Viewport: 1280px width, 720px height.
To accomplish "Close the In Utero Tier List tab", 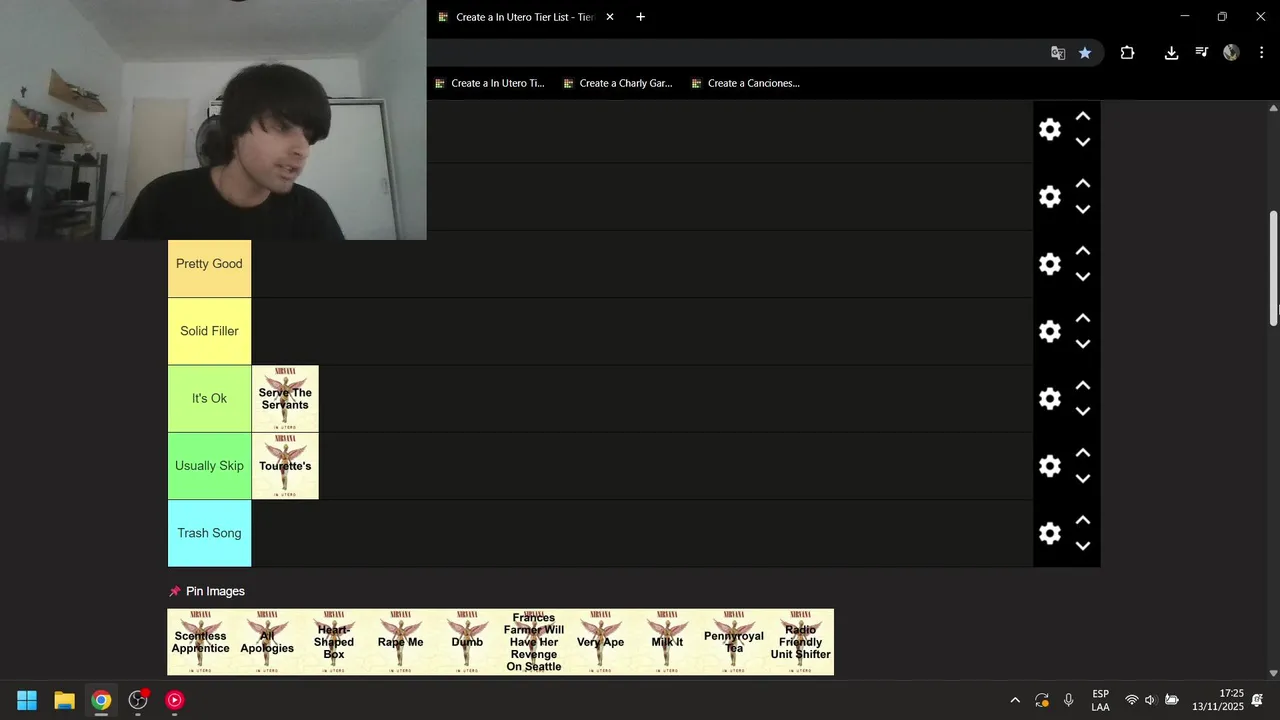I will (609, 17).
